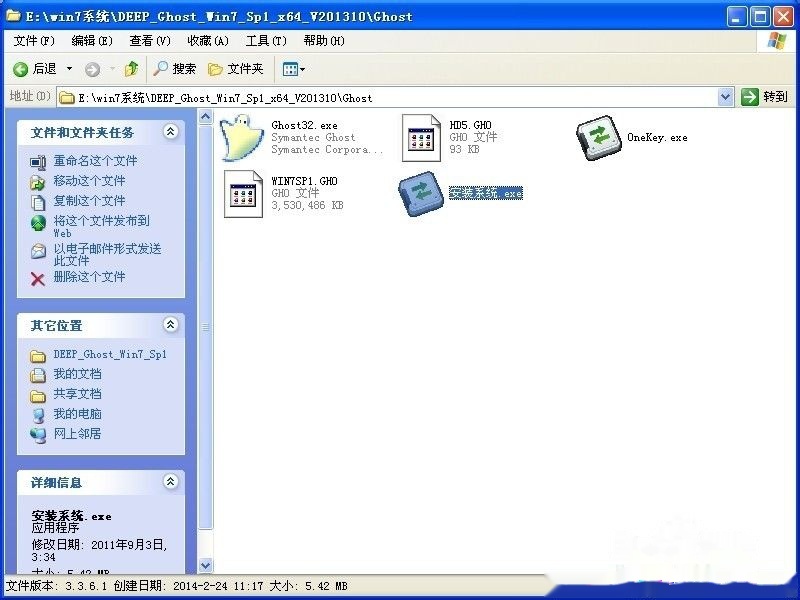The width and height of the screenshot is (800, 600).
Task: Open 我的文档 location
Action: coord(78,374)
